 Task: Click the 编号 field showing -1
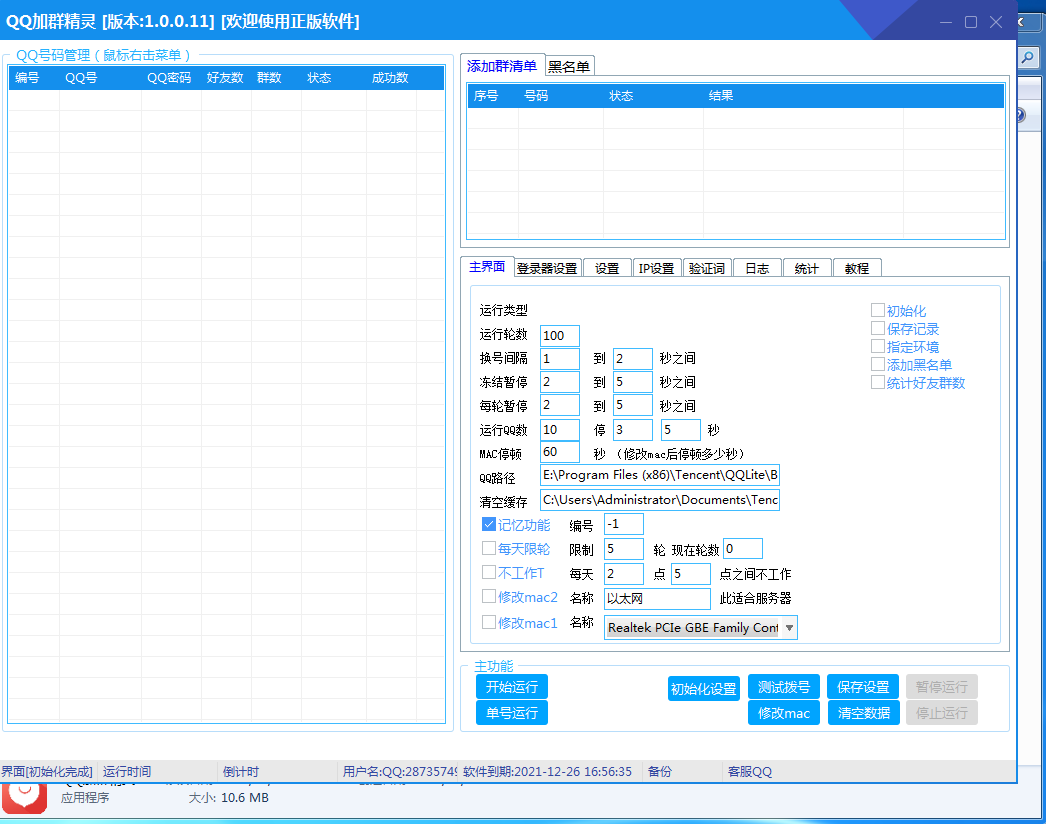[624, 524]
